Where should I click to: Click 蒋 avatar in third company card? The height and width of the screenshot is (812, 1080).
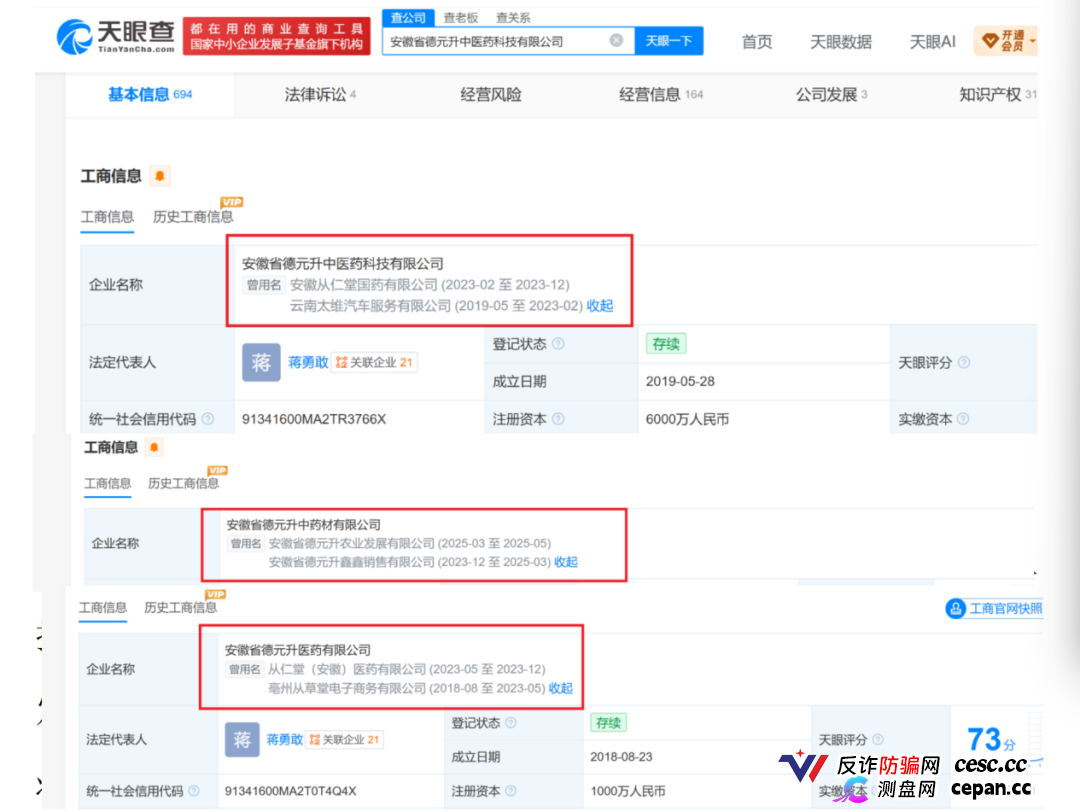(x=242, y=739)
